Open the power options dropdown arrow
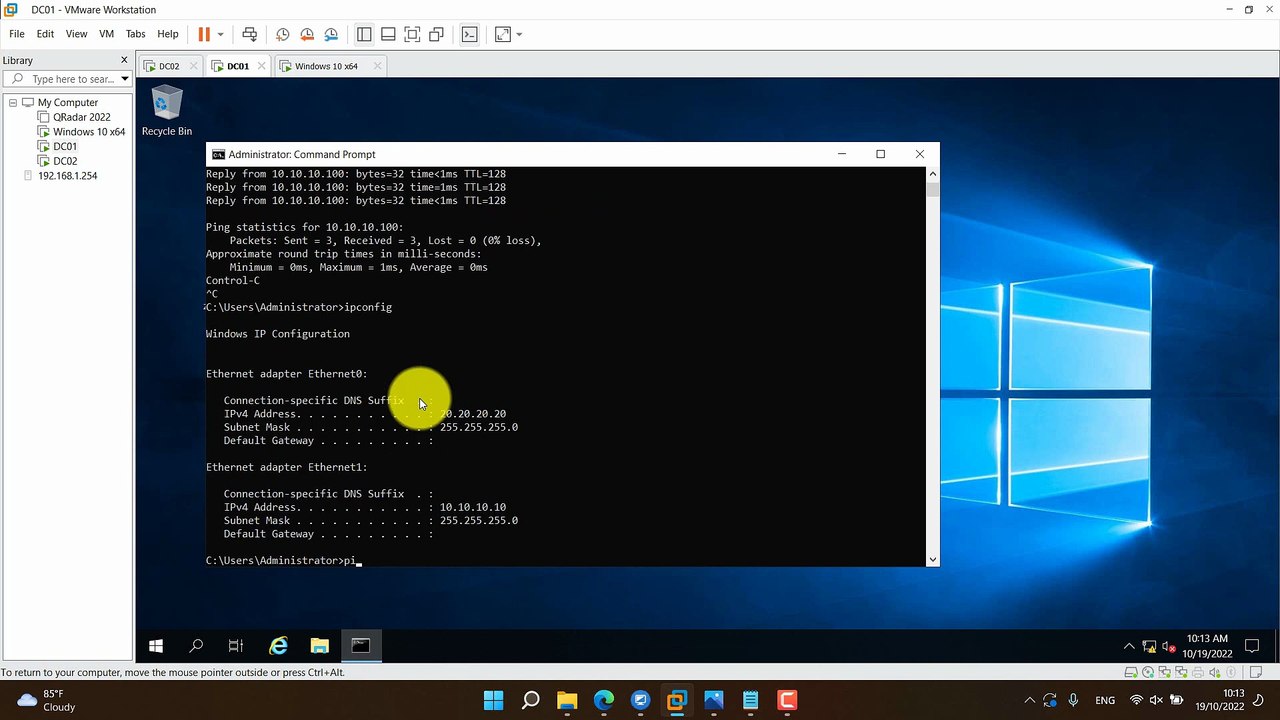This screenshot has width=1280, height=720. coord(220,34)
